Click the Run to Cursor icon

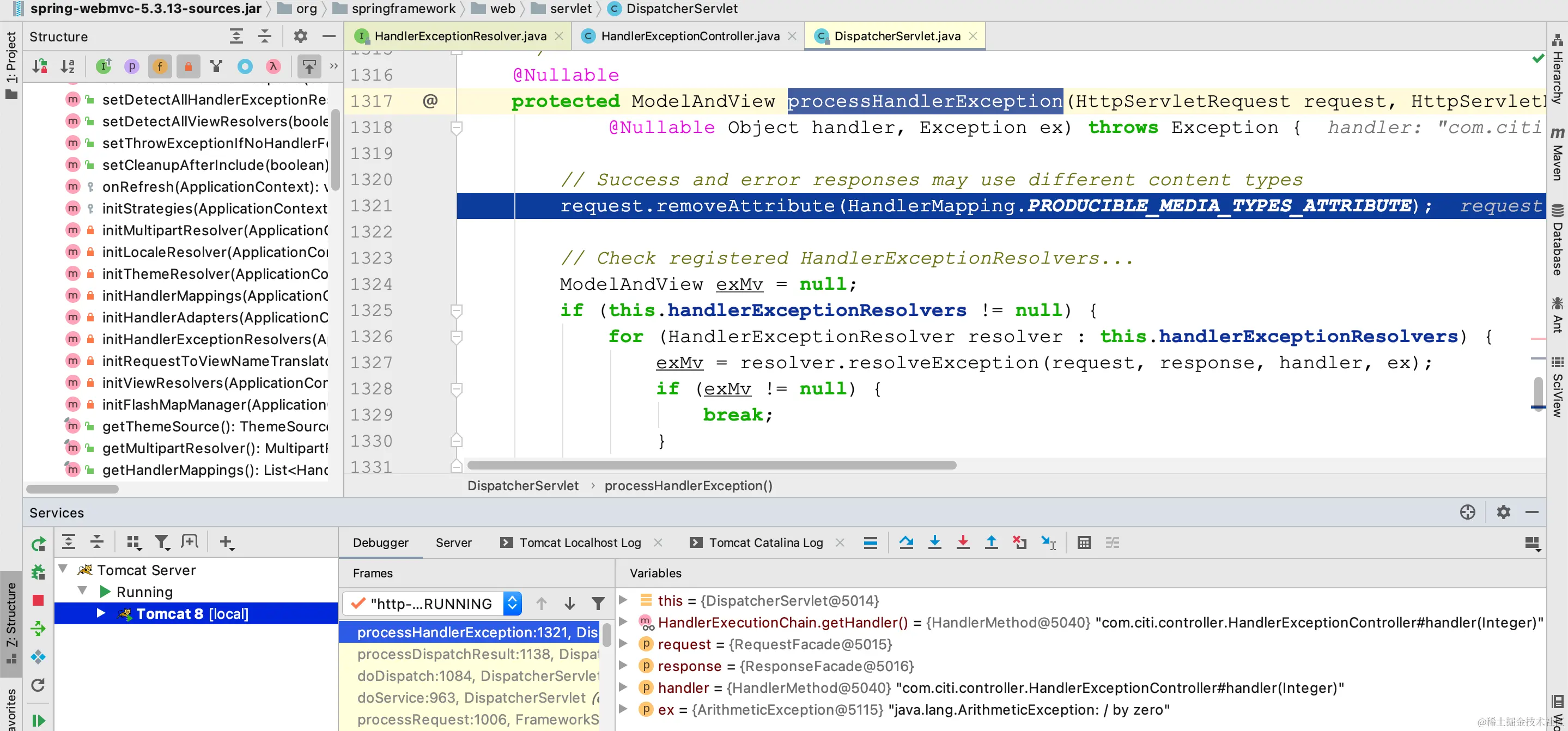point(1048,543)
